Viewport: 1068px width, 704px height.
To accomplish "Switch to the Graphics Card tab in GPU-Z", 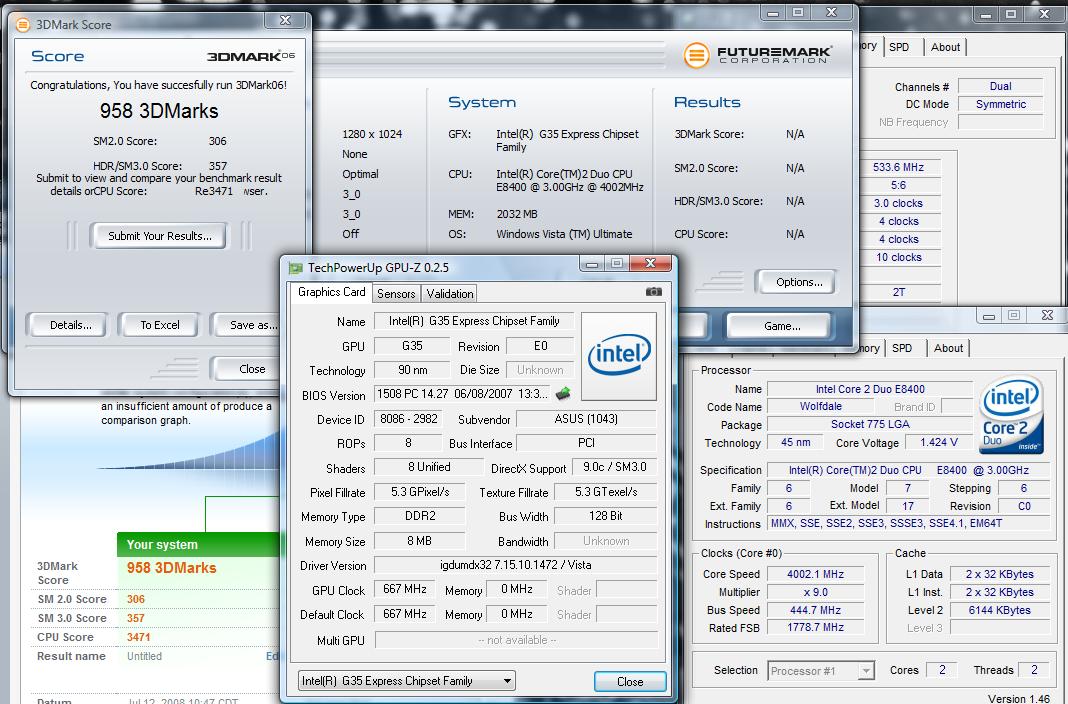I will (331, 292).
